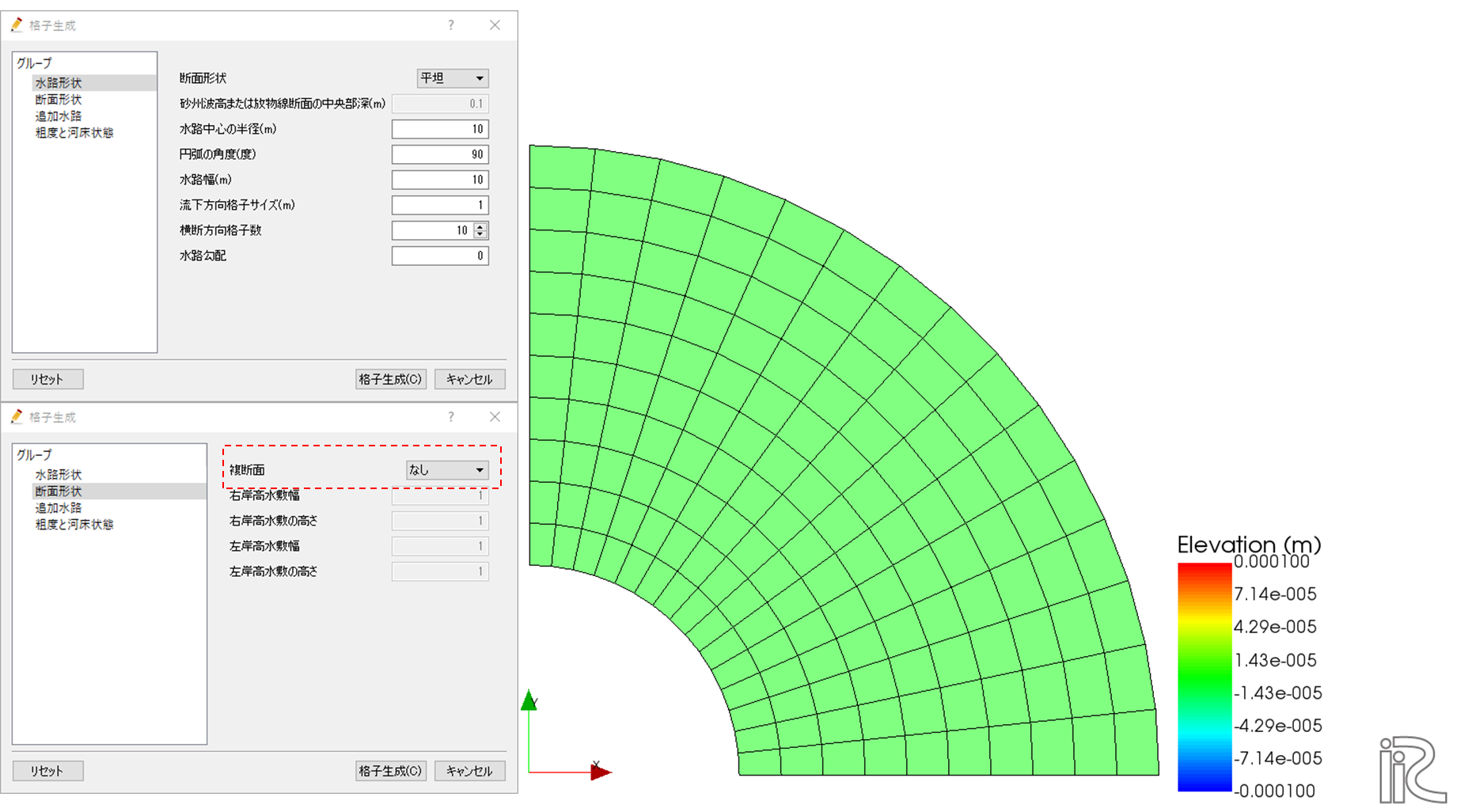Select 粗度と河床状態 in the lower group list
Screen dimensions: 1472x812
point(74,525)
